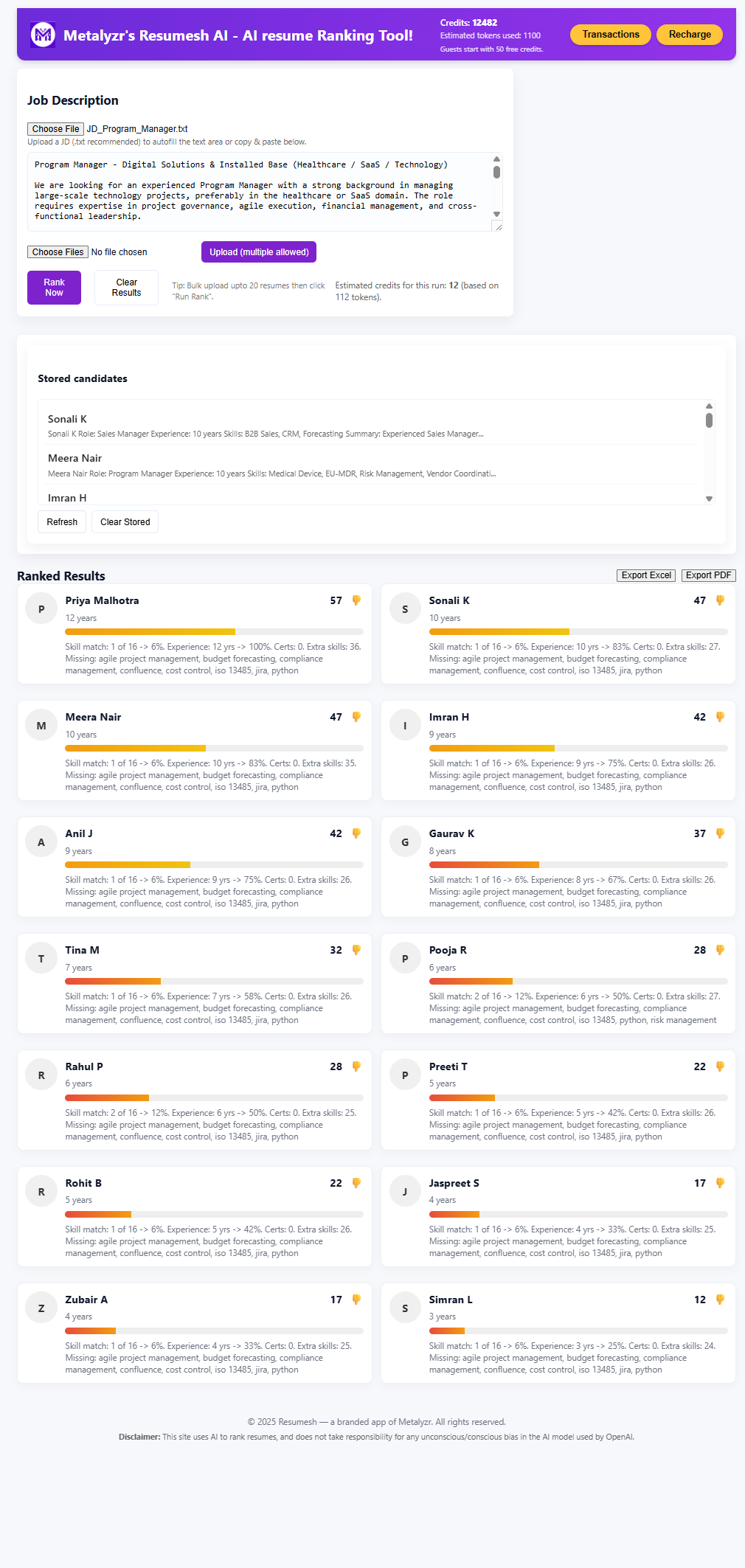Downvote the Meera Nair ranked result
The width and height of the screenshot is (745, 1568).
356,717
